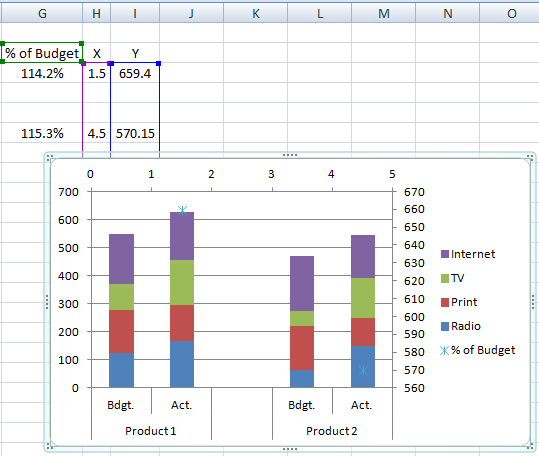Click the X header cell
The height and width of the screenshot is (456, 539).
point(97,53)
